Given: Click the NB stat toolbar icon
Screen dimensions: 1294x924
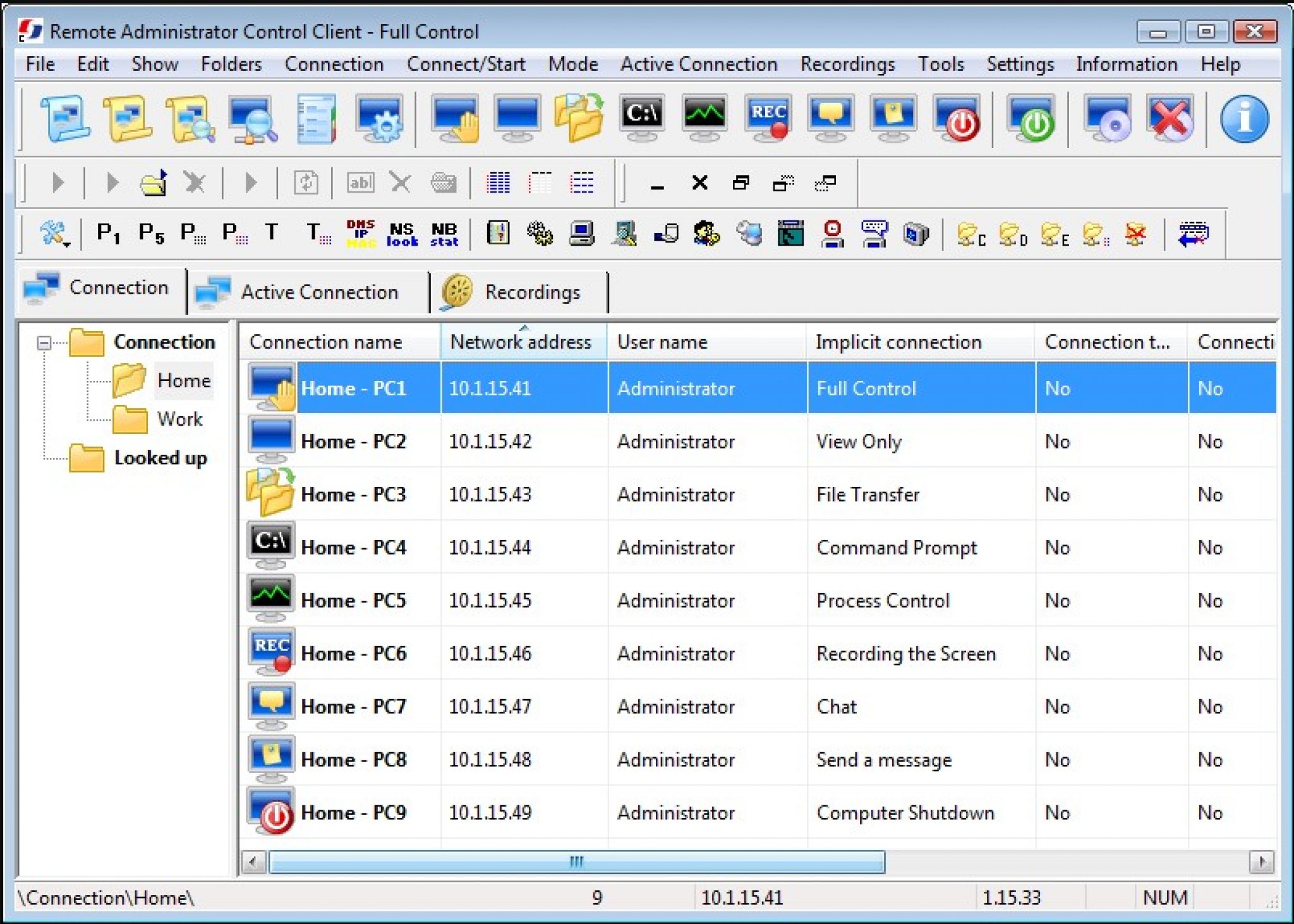Looking at the screenshot, I should pos(444,234).
